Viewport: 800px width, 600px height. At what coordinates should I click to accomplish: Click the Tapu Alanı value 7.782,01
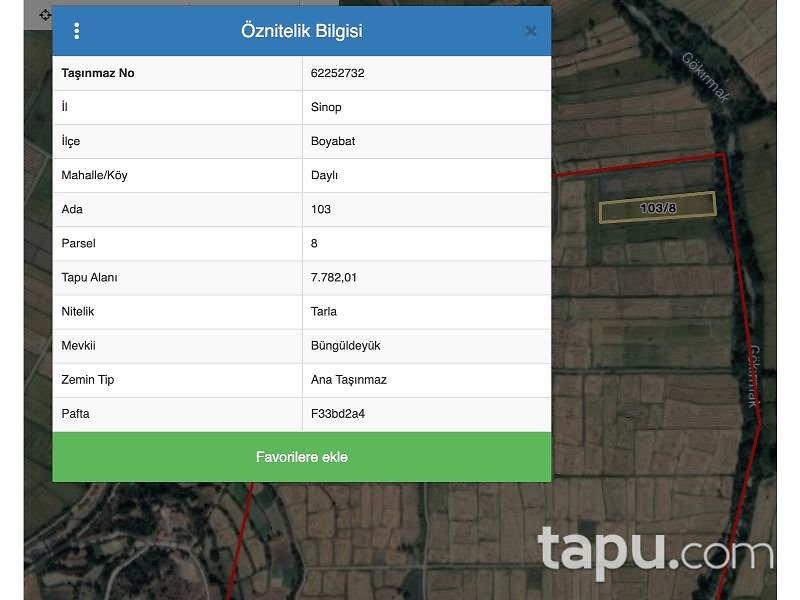tap(333, 277)
